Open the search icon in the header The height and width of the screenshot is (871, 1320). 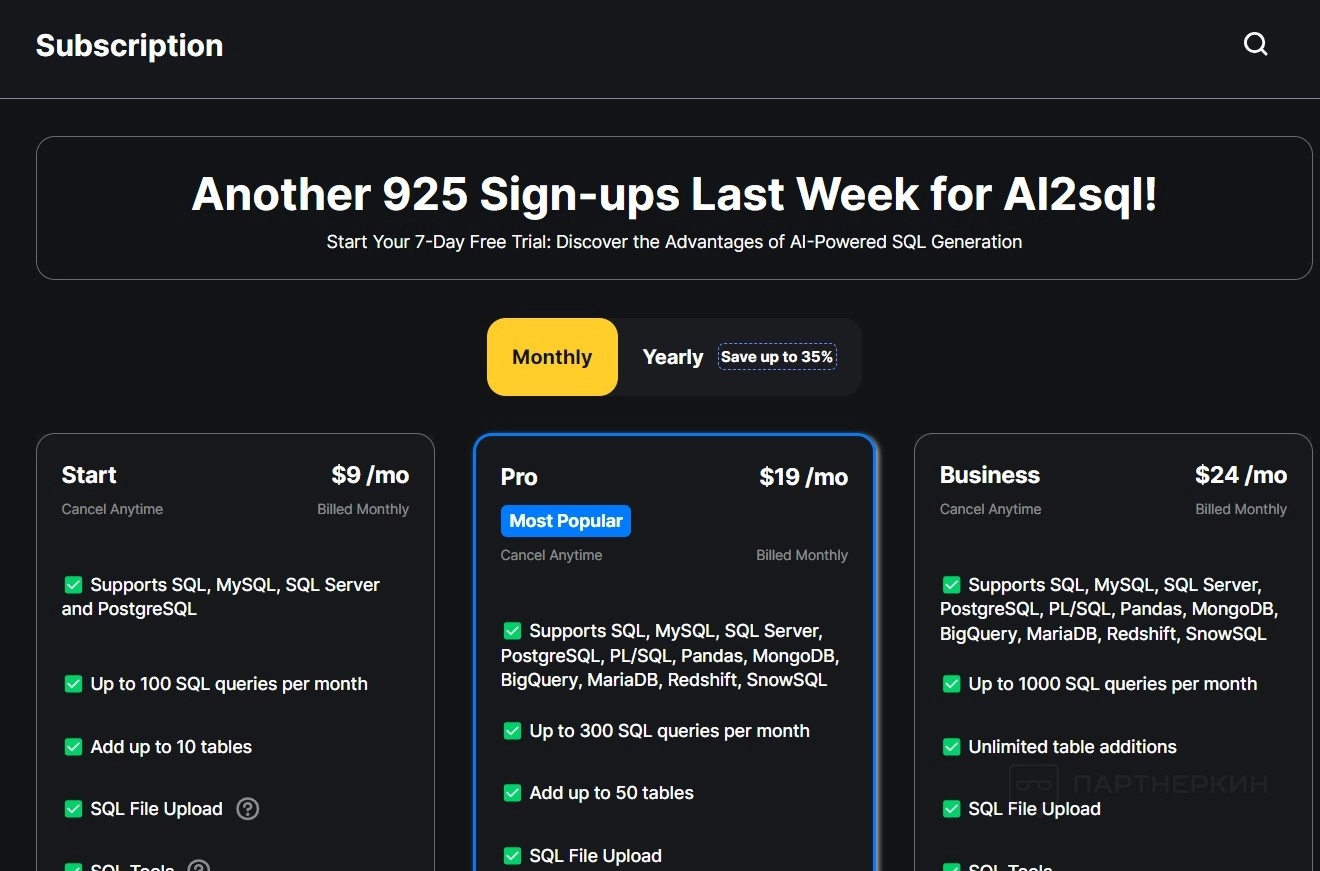coord(1255,44)
